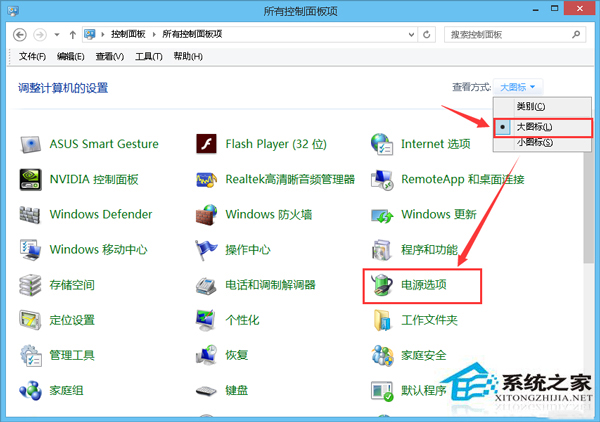
Task: Open the recent locations dropdown arrow
Action: pos(57,35)
